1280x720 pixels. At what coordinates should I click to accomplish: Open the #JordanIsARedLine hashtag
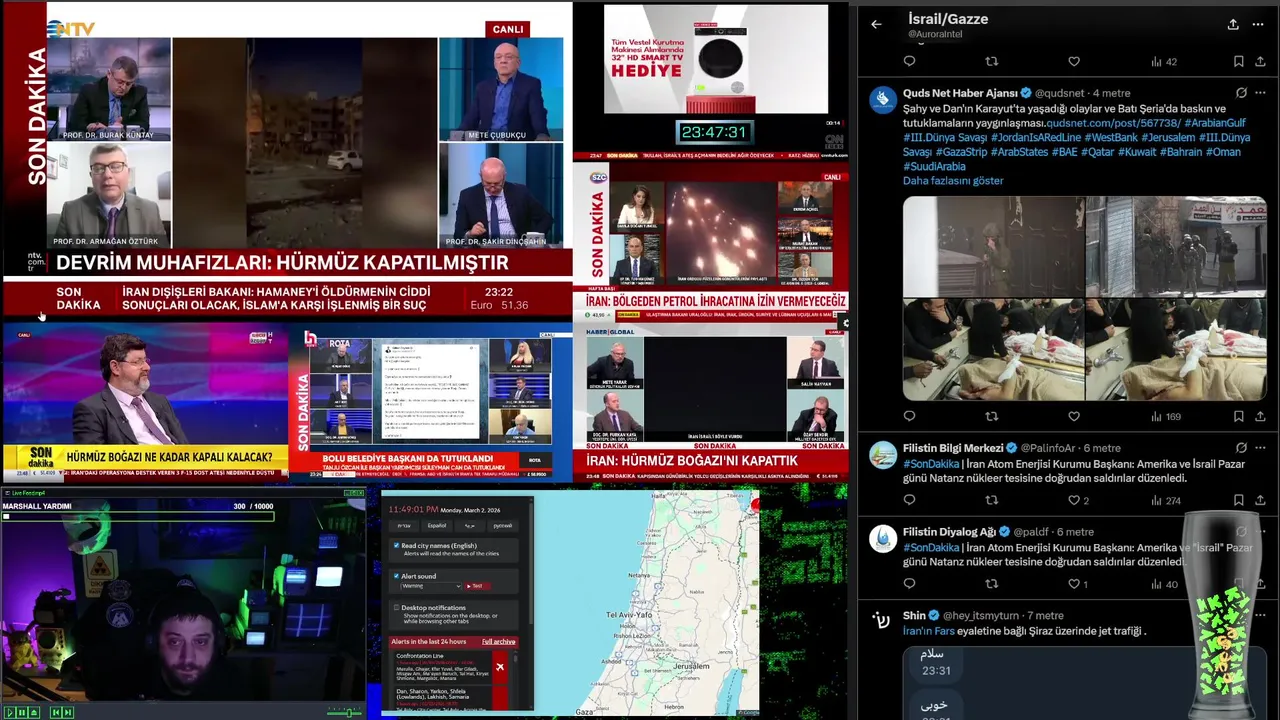[1035, 137]
